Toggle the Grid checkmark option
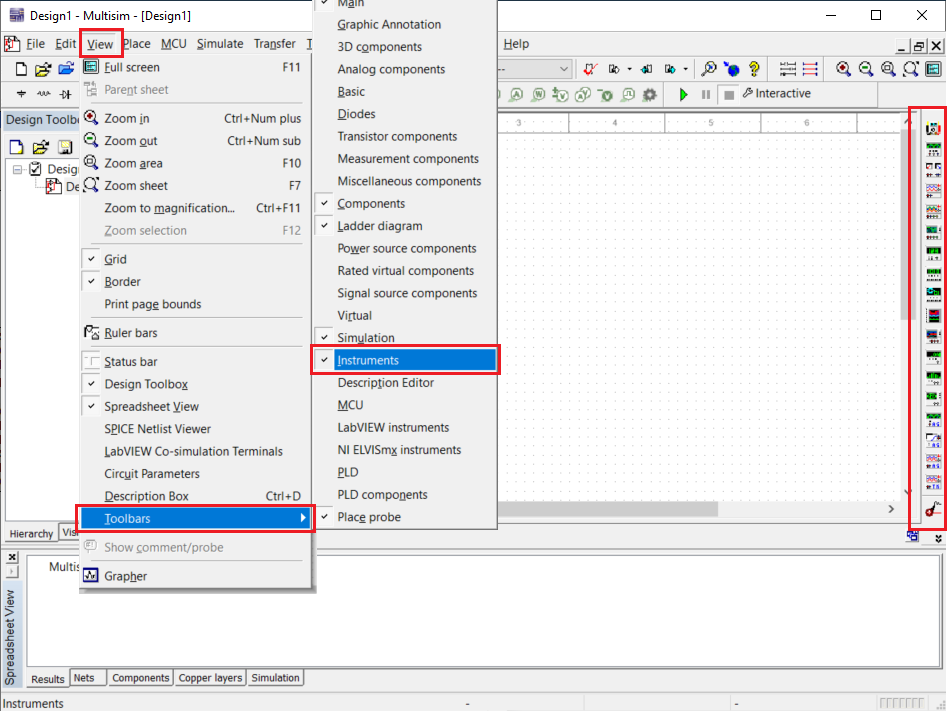Image resolution: width=947 pixels, height=715 pixels. [x=116, y=259]
